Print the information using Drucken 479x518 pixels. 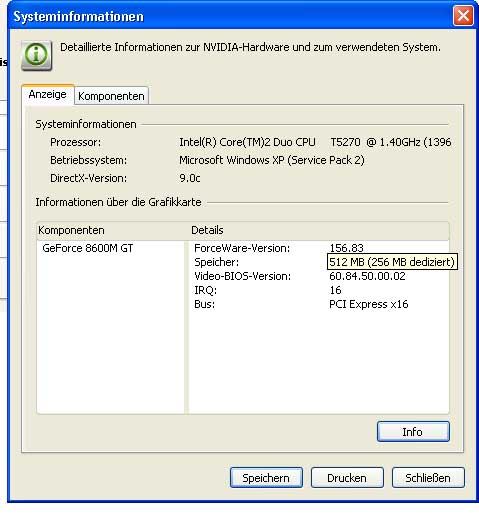tap(347, 478)
